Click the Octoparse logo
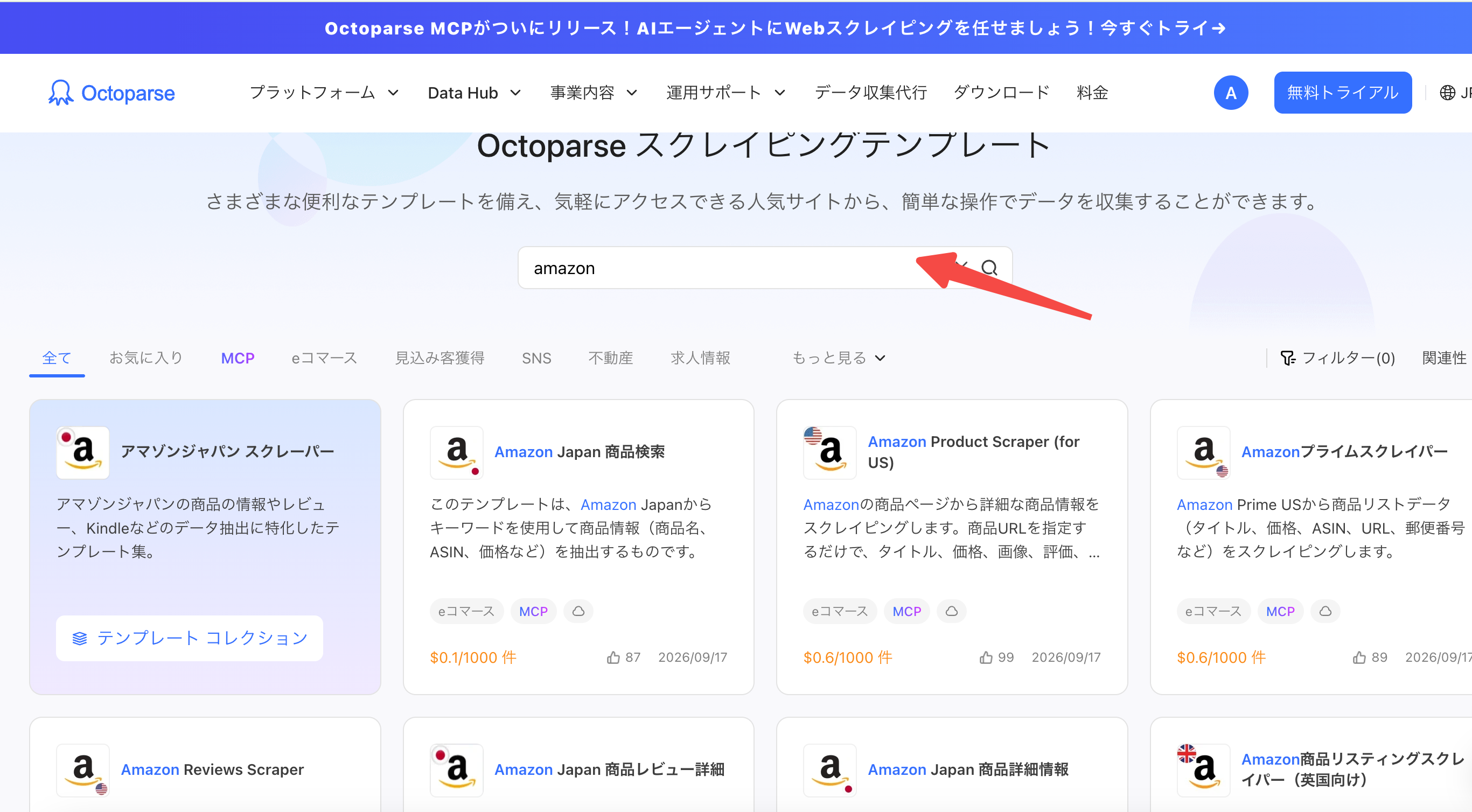Viewport: 1472px width, 812px height. pos(111,93)
